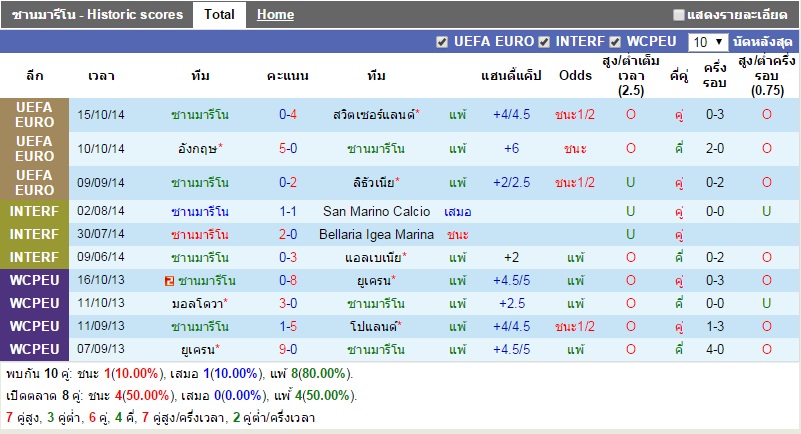
Task: Switch to the Total tab
Action: pos(219,15)
